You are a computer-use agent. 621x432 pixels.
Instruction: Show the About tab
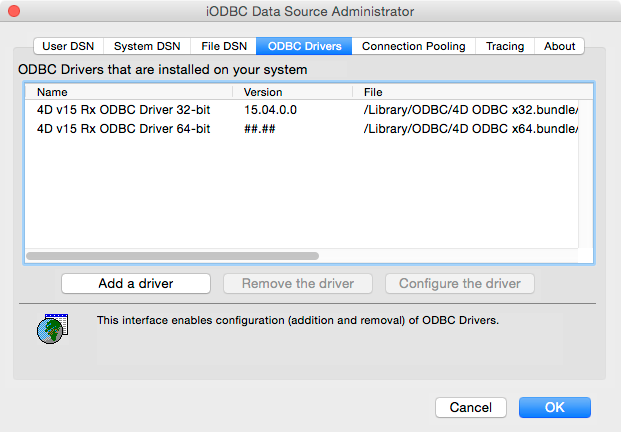tap(559, 46)
